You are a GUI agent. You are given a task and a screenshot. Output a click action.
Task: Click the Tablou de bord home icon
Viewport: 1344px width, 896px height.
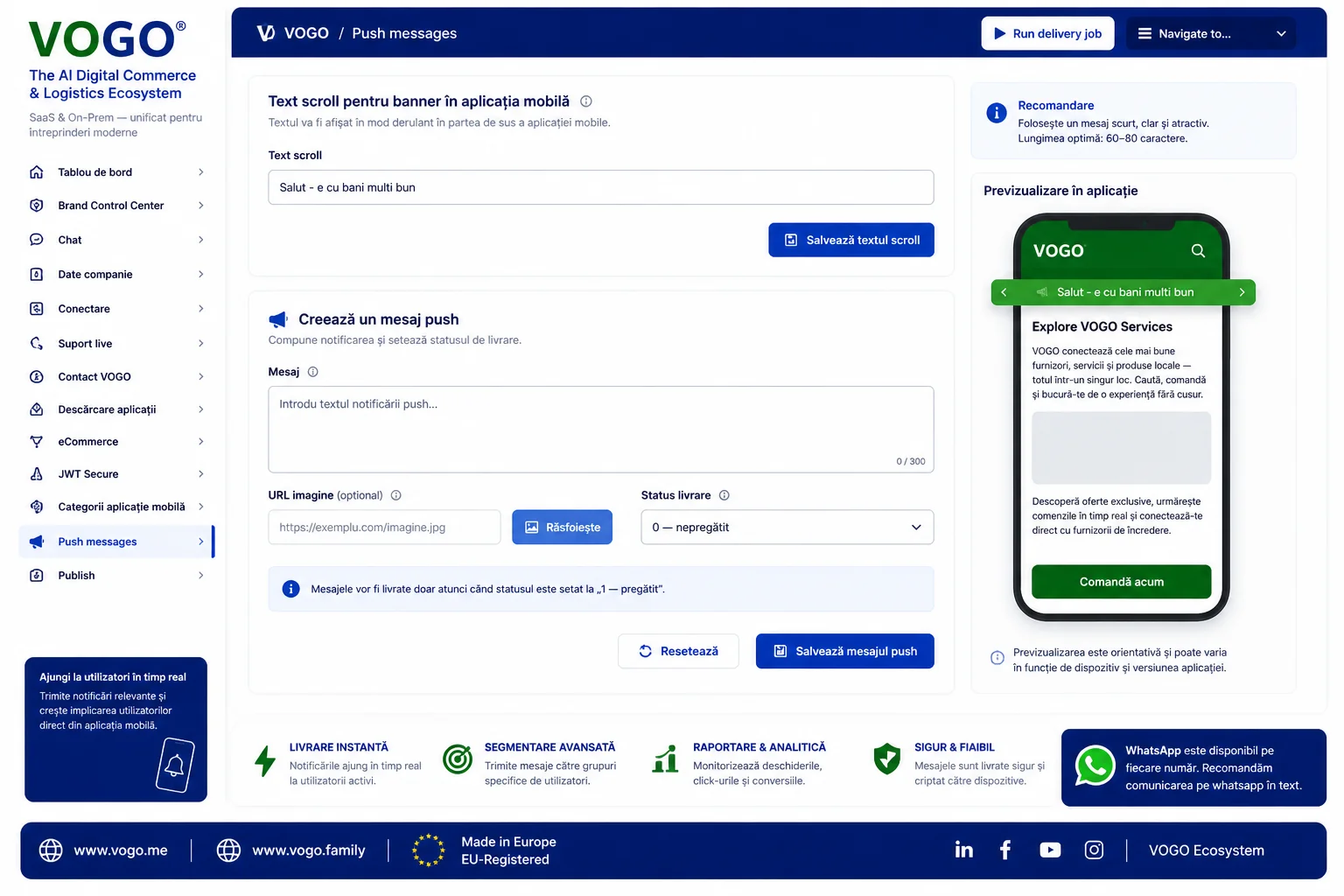click(x=37, y=172)
